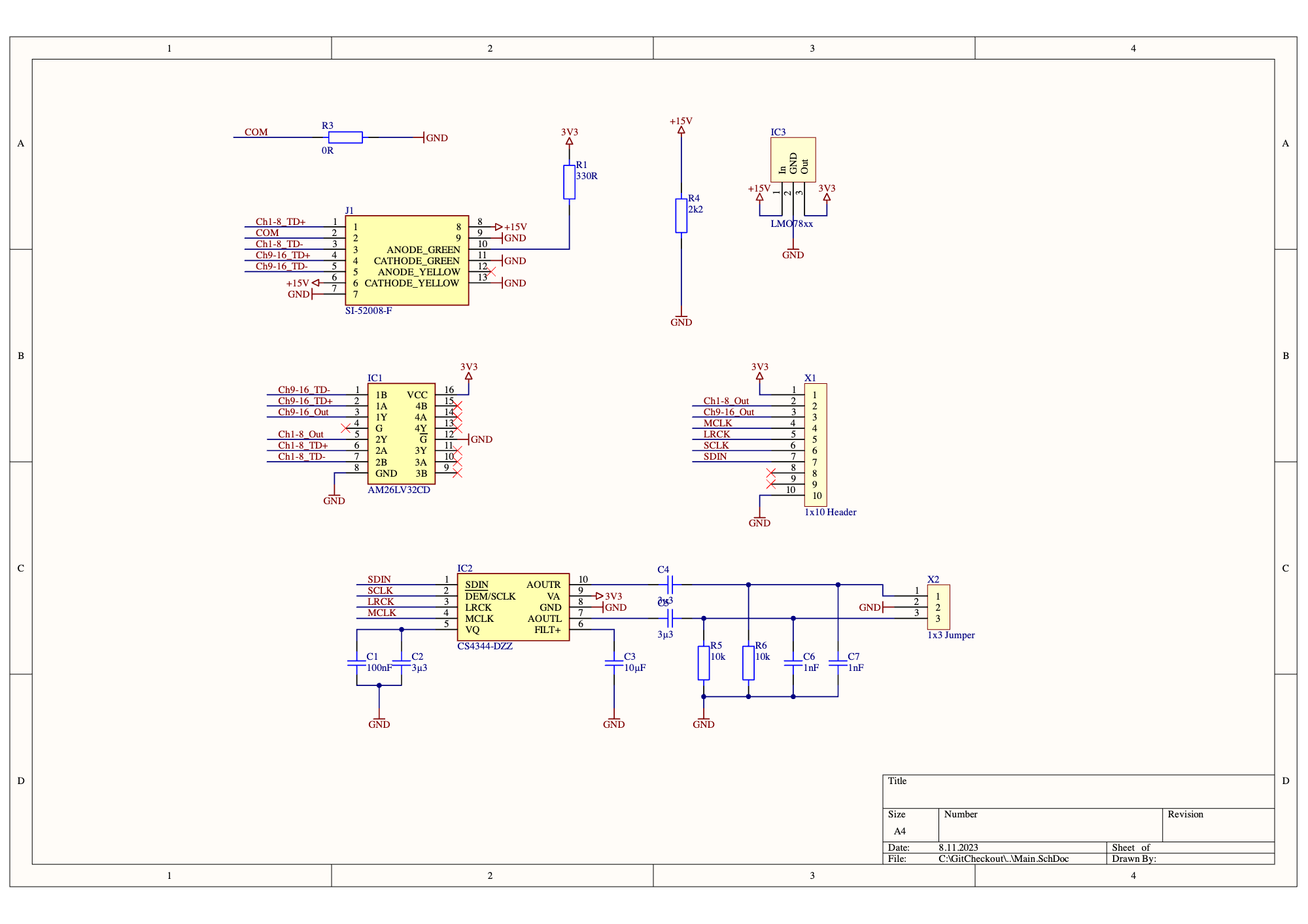Select the no-connect cross on IC1 pin 4
This screenshot has height=924, width=1308.
click(x=345, y=427)
